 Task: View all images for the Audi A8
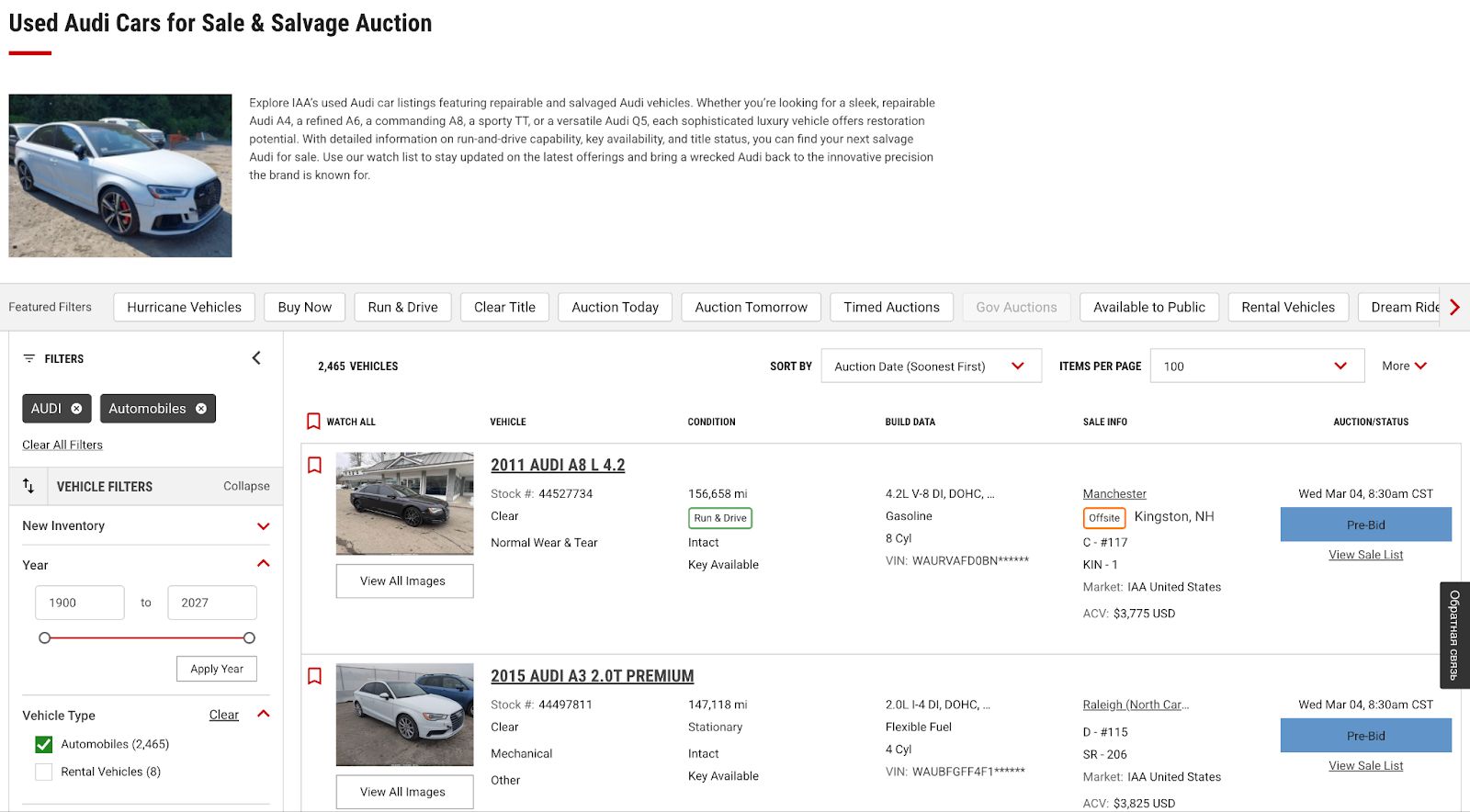tap(404, 581)
